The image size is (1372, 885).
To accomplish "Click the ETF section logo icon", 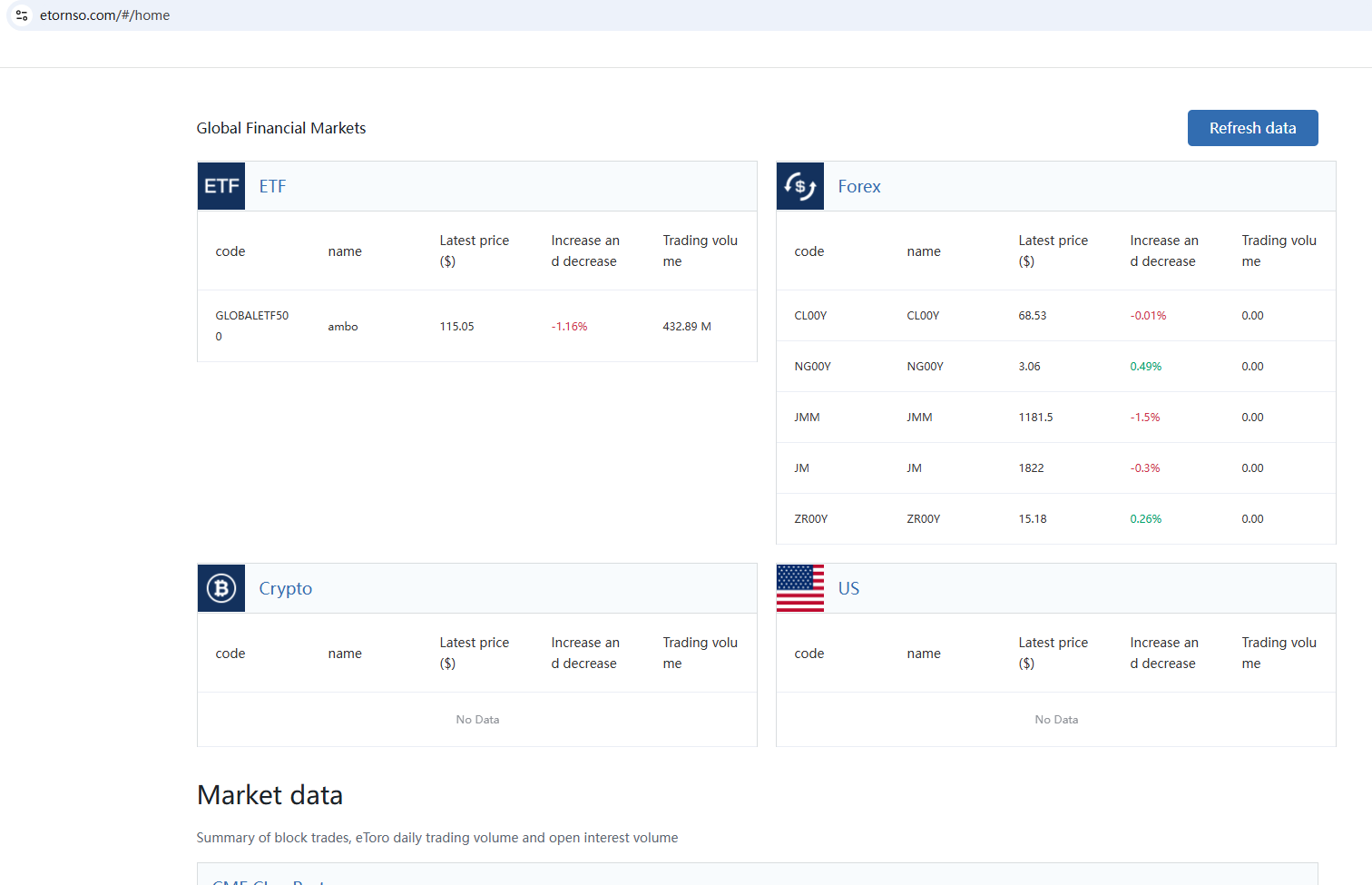I will [x=221, y=186].
